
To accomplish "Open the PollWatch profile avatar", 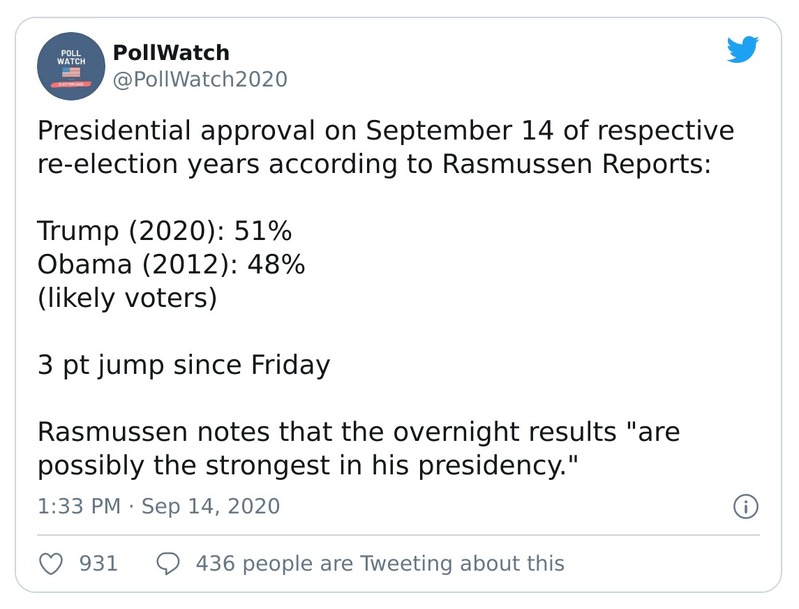I will point(72,65).
